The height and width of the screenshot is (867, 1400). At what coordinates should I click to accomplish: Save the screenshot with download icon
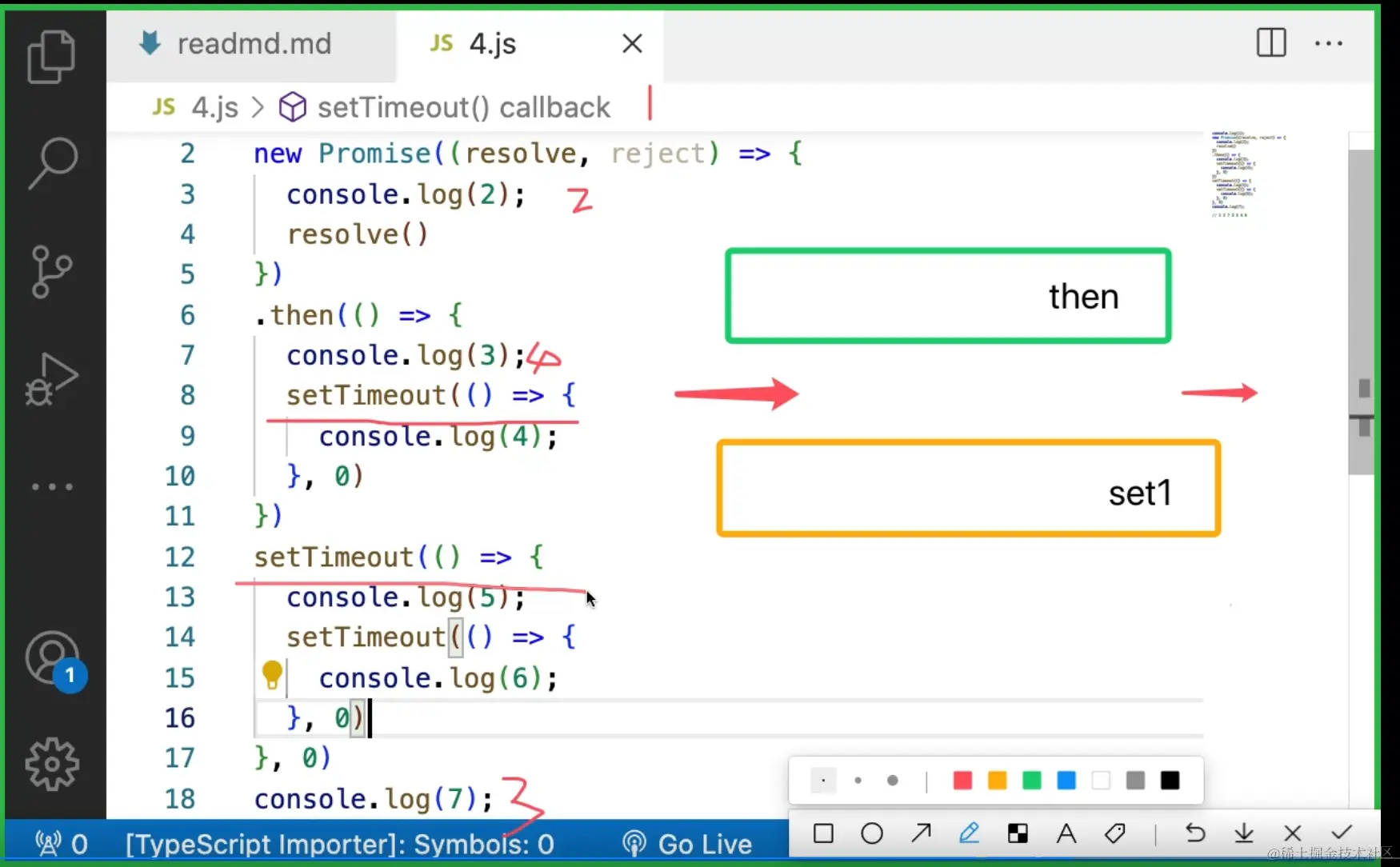[x=1244, y=833]
